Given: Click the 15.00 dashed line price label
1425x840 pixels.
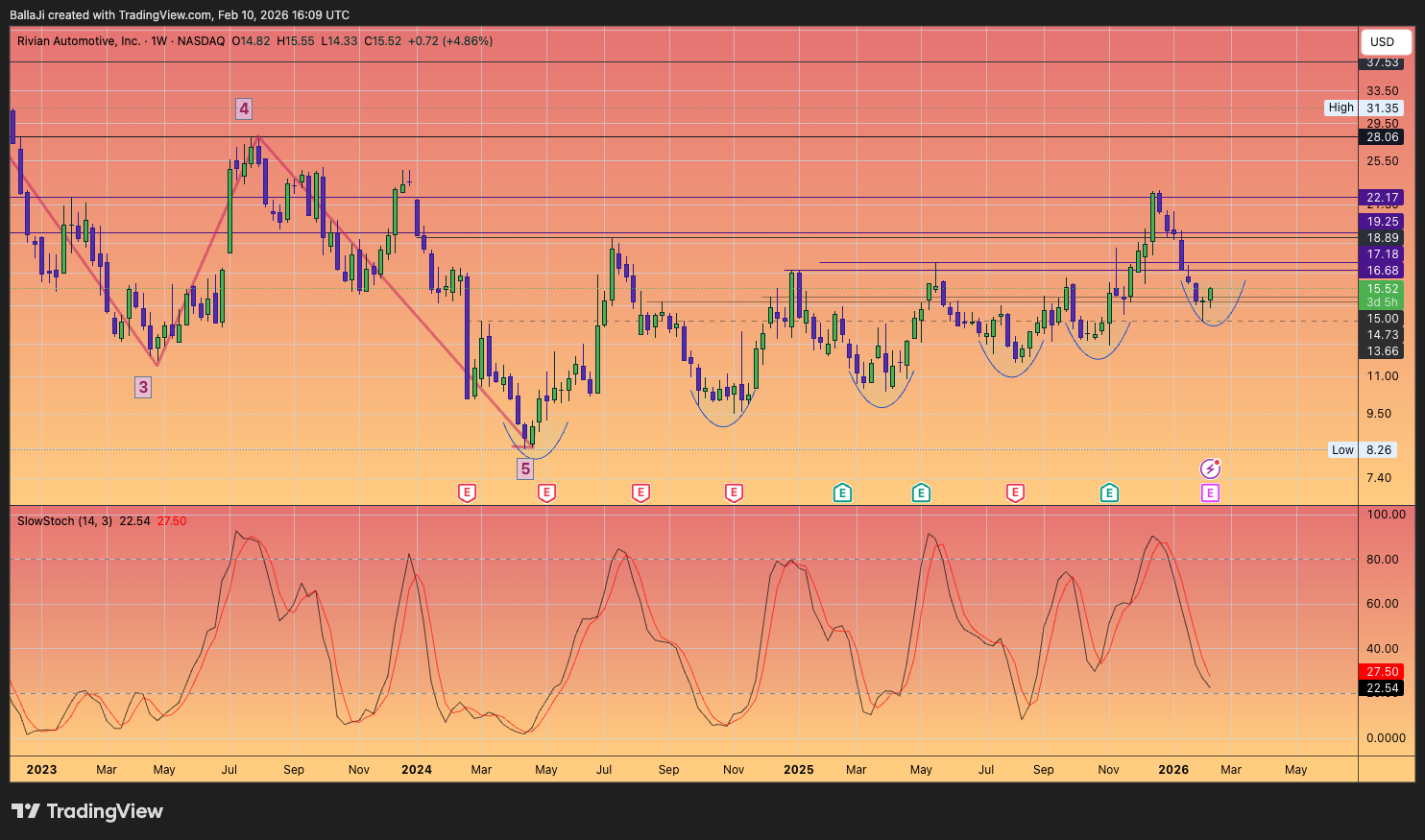Looking at the screenshot, I should [1383, 319].
